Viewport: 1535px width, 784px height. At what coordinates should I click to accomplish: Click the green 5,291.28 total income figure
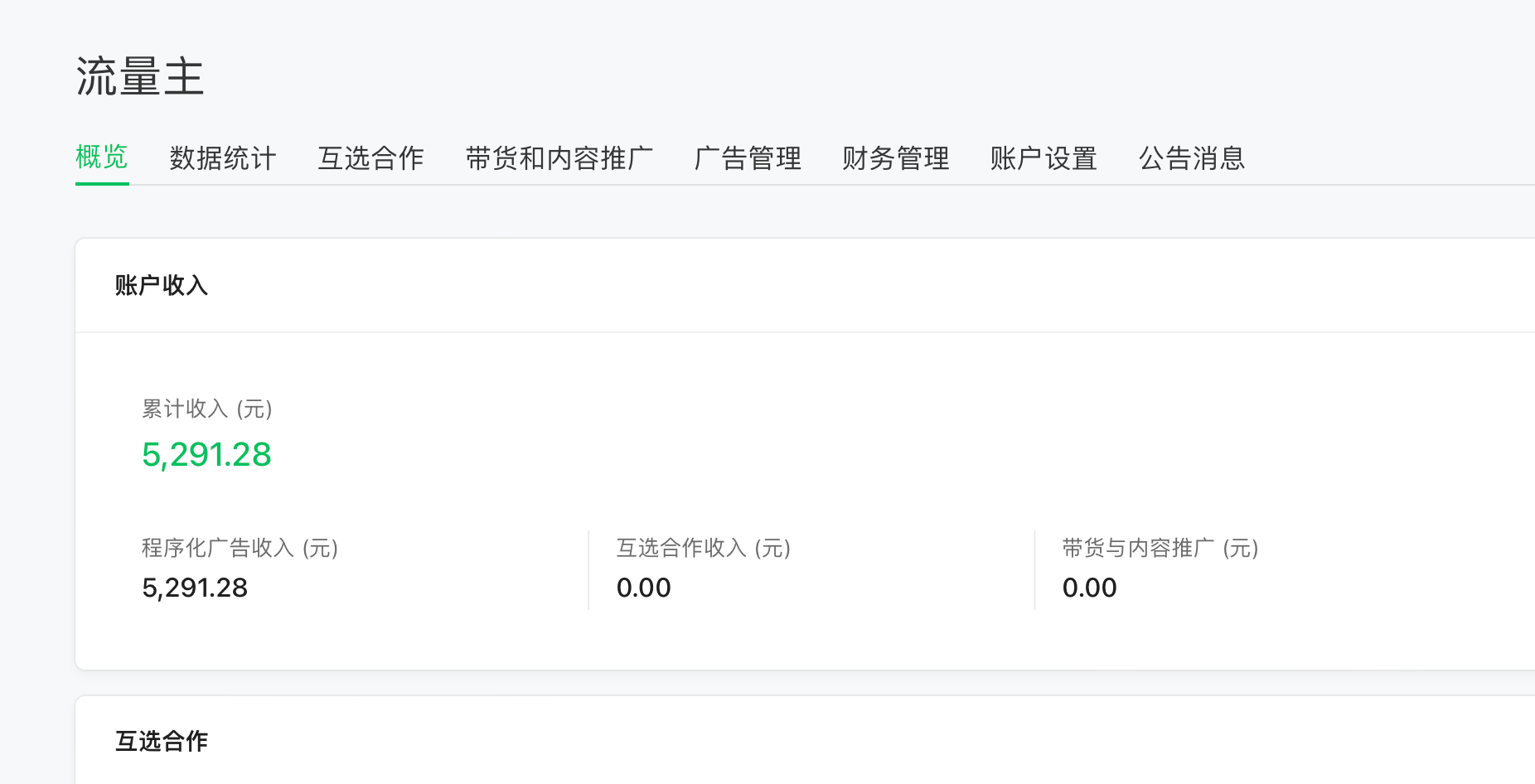click(x=206, y=454)
